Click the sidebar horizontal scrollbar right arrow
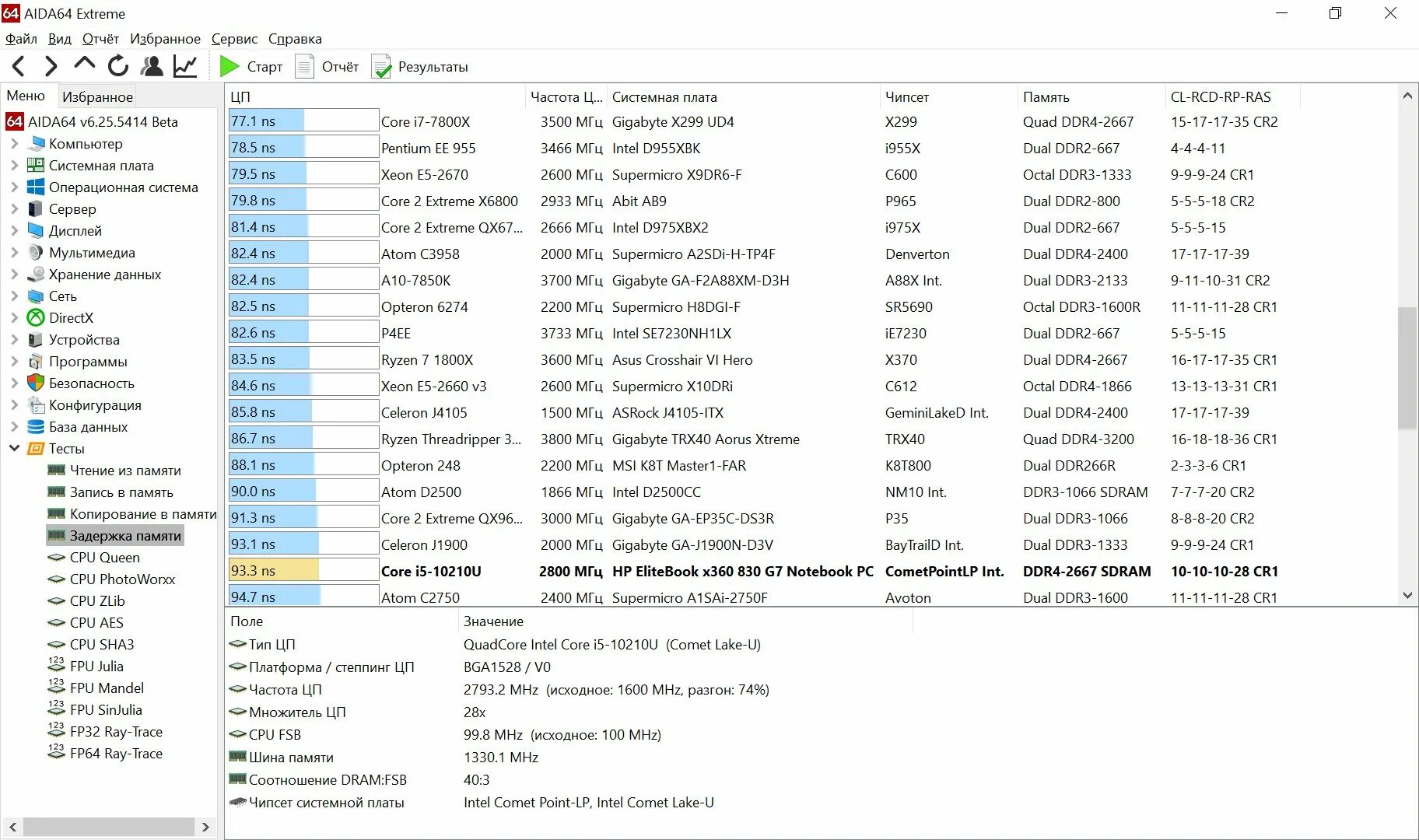Viewport: 1419px width, 840px height. tap(205, 827)
